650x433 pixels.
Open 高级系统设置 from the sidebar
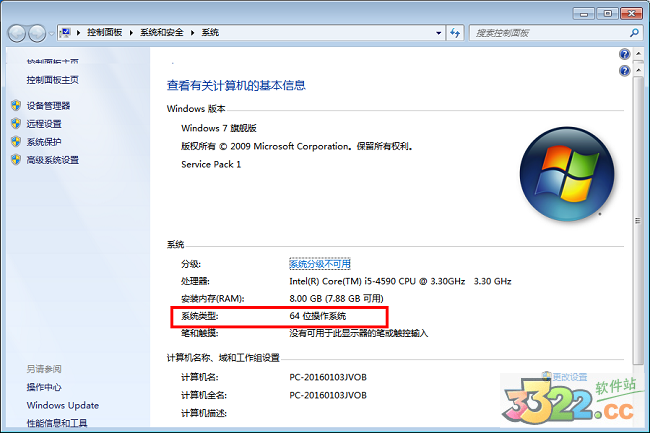53,160
